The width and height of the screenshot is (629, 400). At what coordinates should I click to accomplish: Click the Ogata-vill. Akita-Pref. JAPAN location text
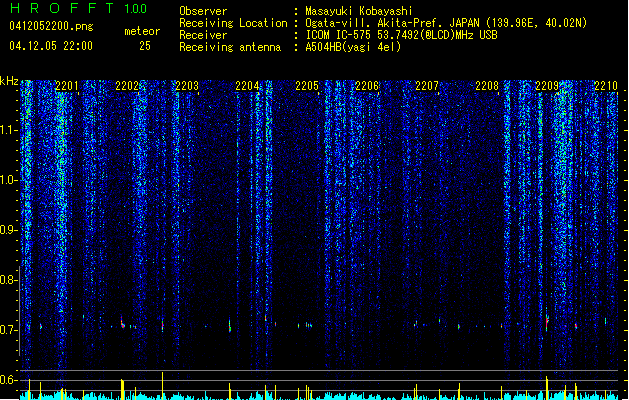coord(446,23)
